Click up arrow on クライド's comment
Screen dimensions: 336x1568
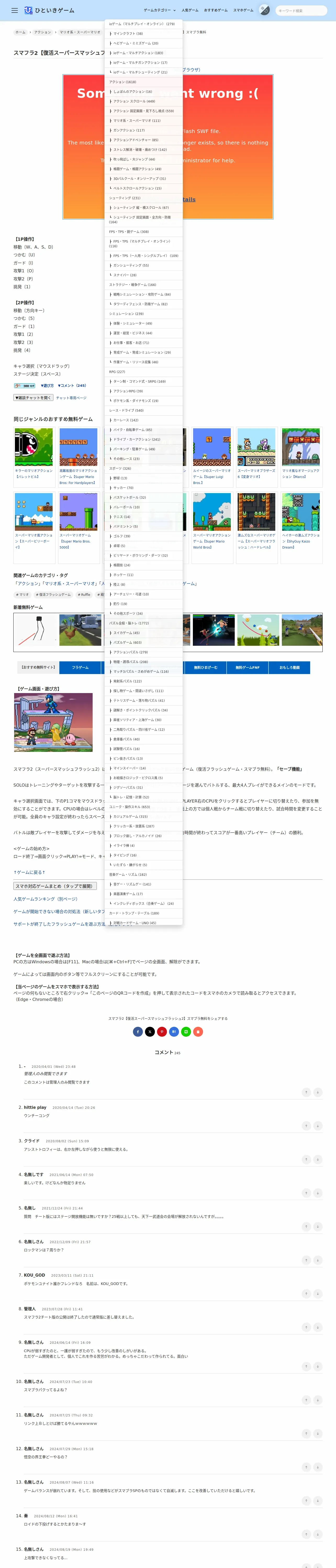tap(306, 1160)
